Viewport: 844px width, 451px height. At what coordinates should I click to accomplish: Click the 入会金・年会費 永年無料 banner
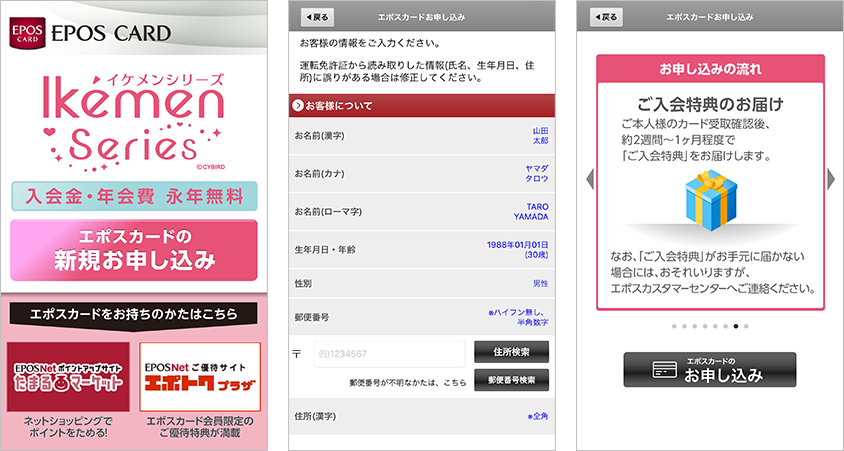click(135, 196)
